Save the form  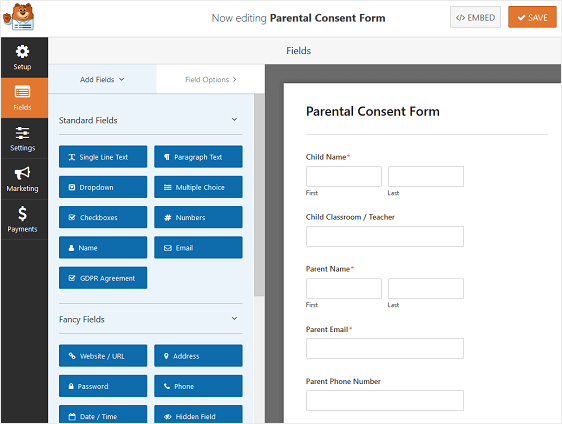[532, 17]
